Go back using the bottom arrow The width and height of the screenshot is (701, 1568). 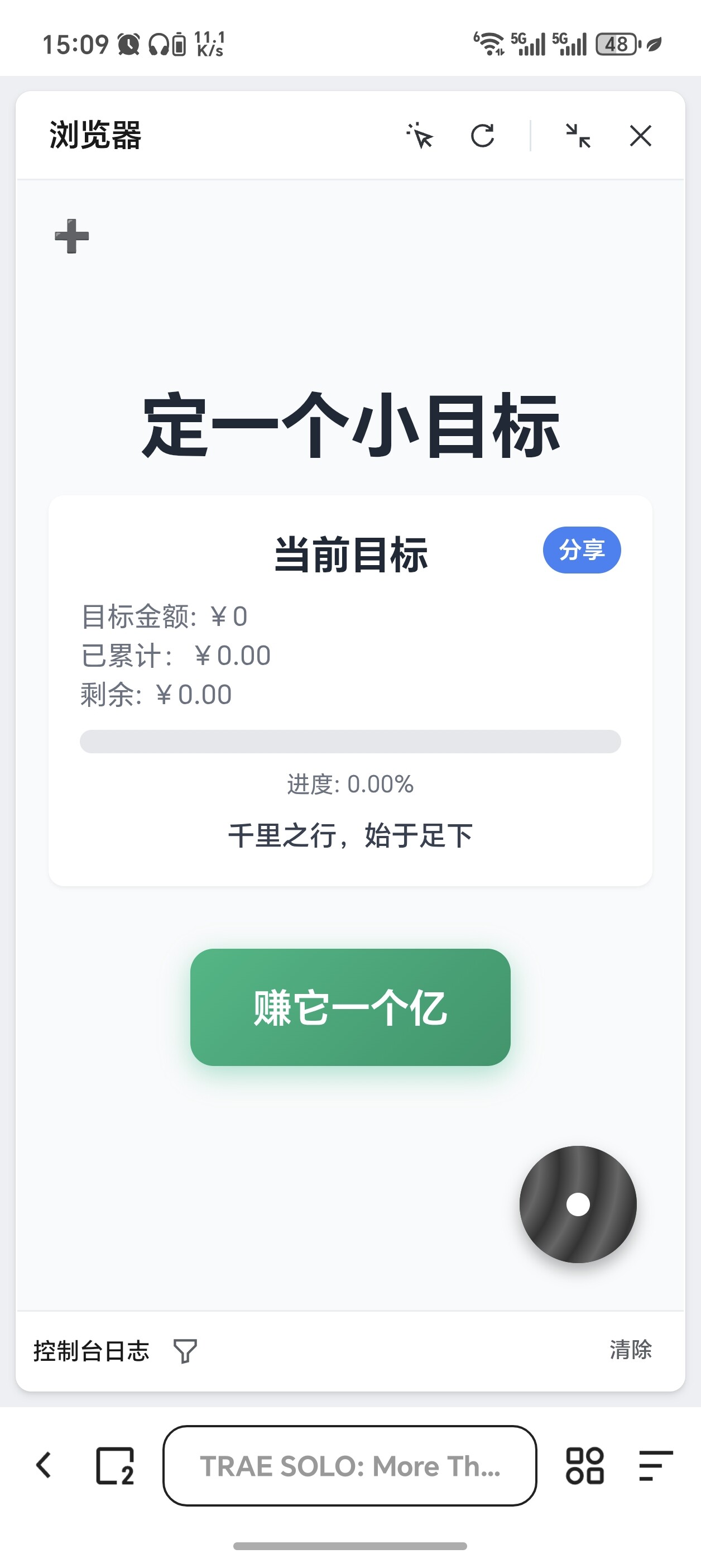click(x=44, y=1465)
